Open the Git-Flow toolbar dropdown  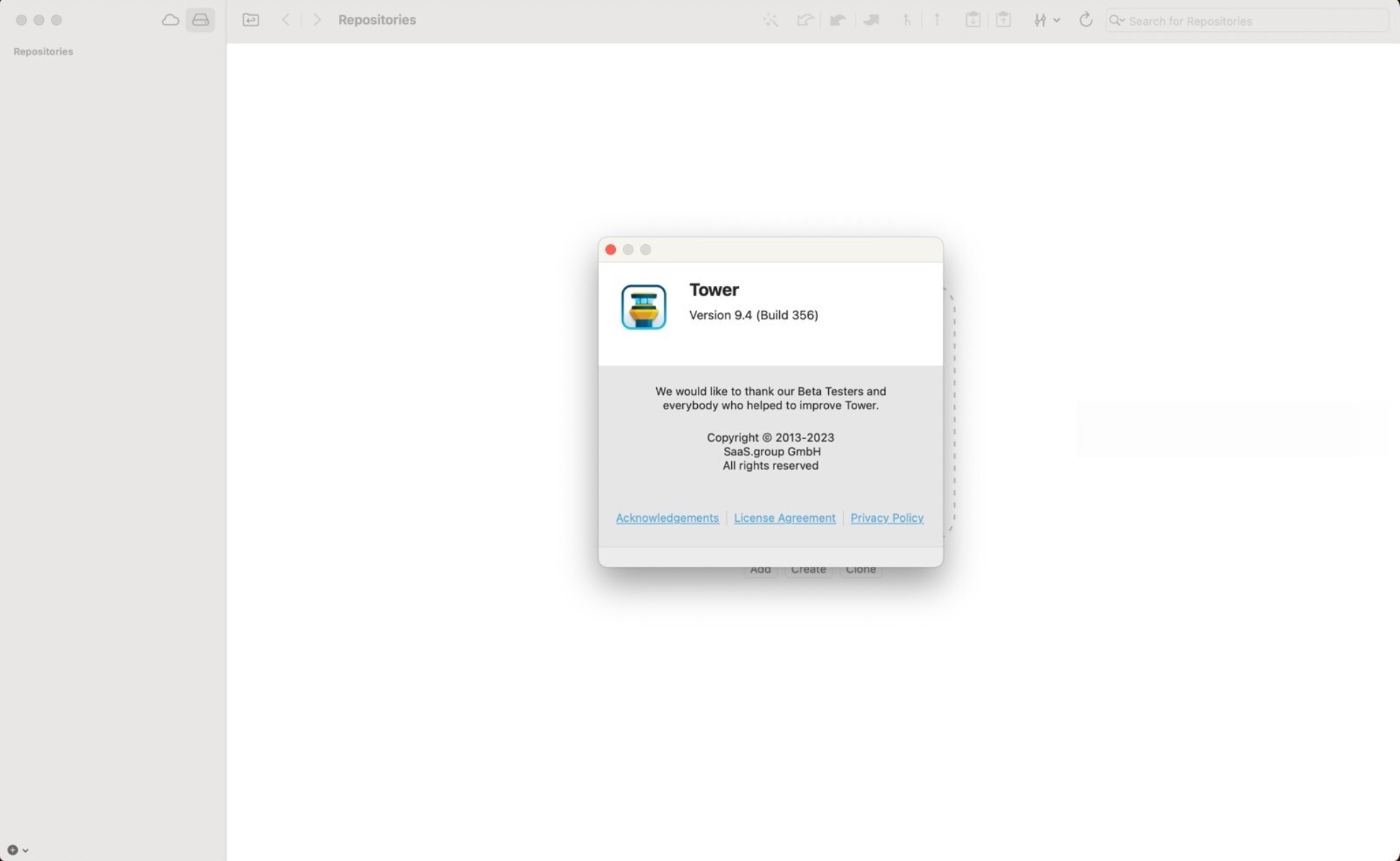click(1047, 21)
